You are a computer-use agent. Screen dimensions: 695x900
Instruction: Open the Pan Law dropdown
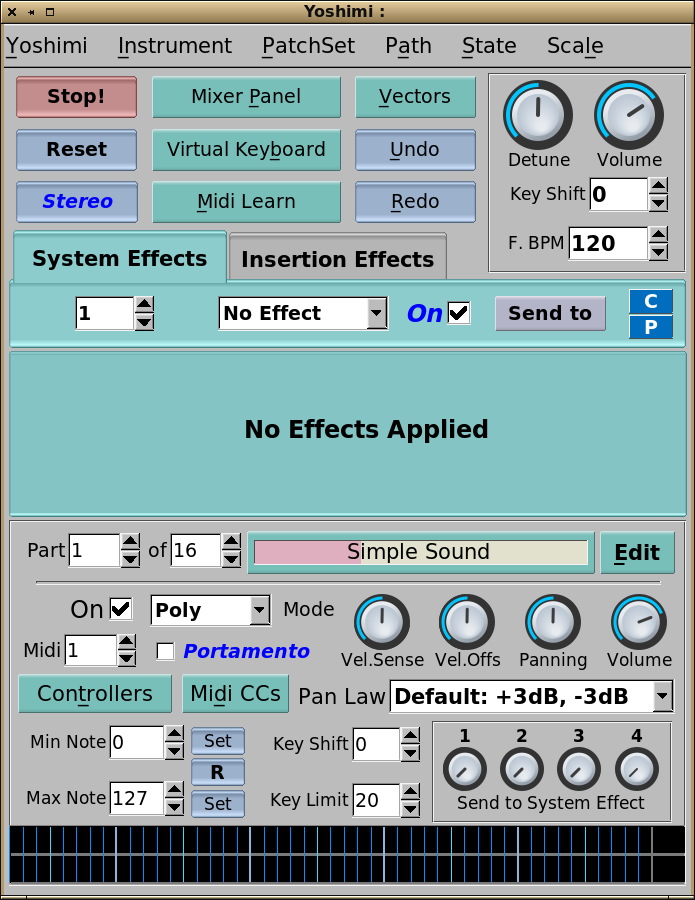point(532,696)
